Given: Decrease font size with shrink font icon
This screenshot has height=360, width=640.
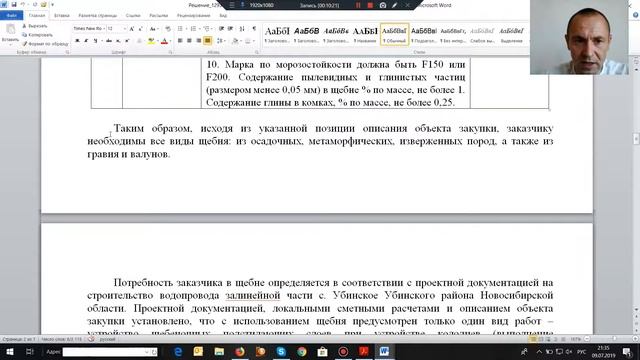Looking at the screenshot, I should (x=141, y=29).
